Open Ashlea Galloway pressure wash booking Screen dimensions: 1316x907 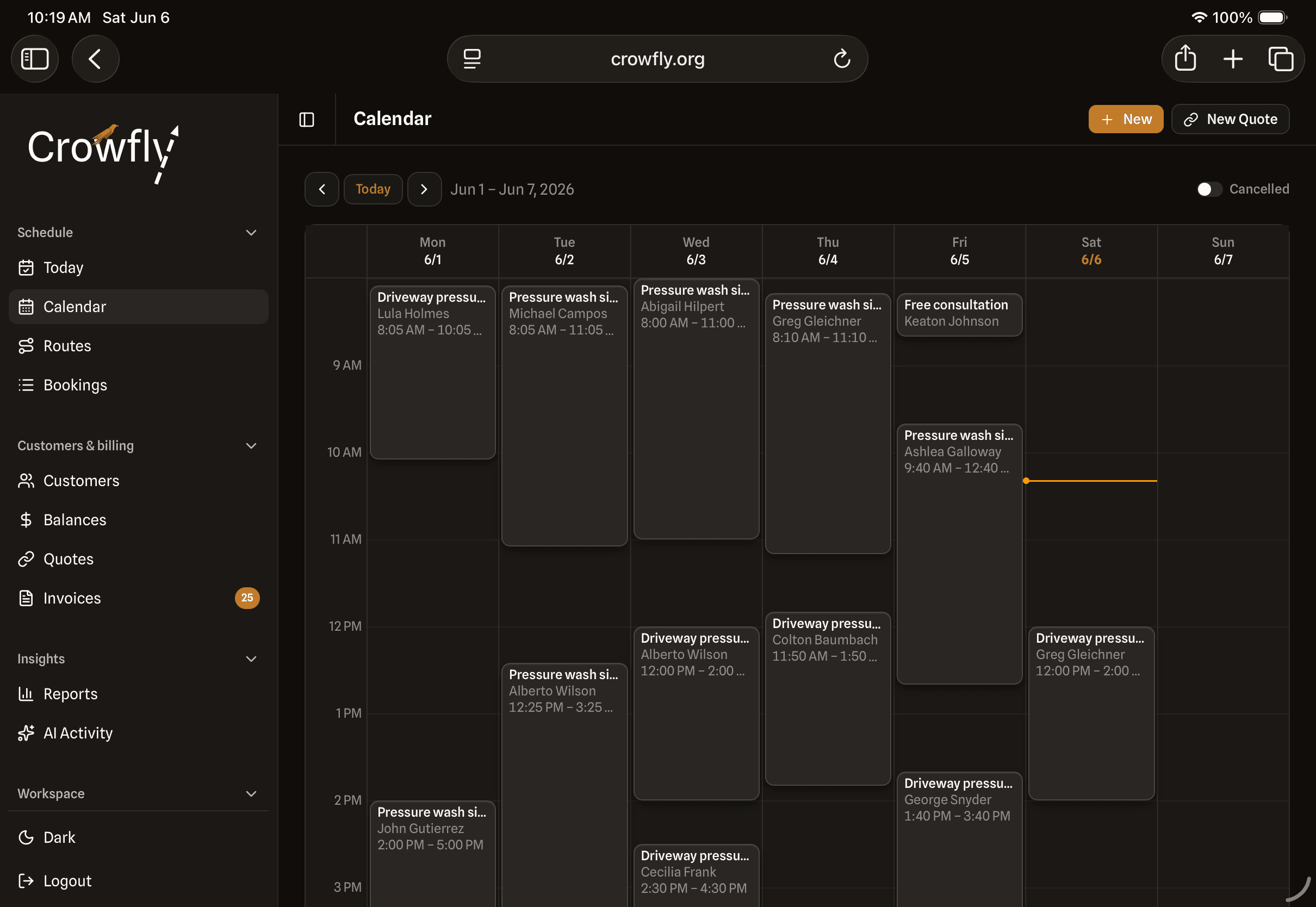click(959, 554)
